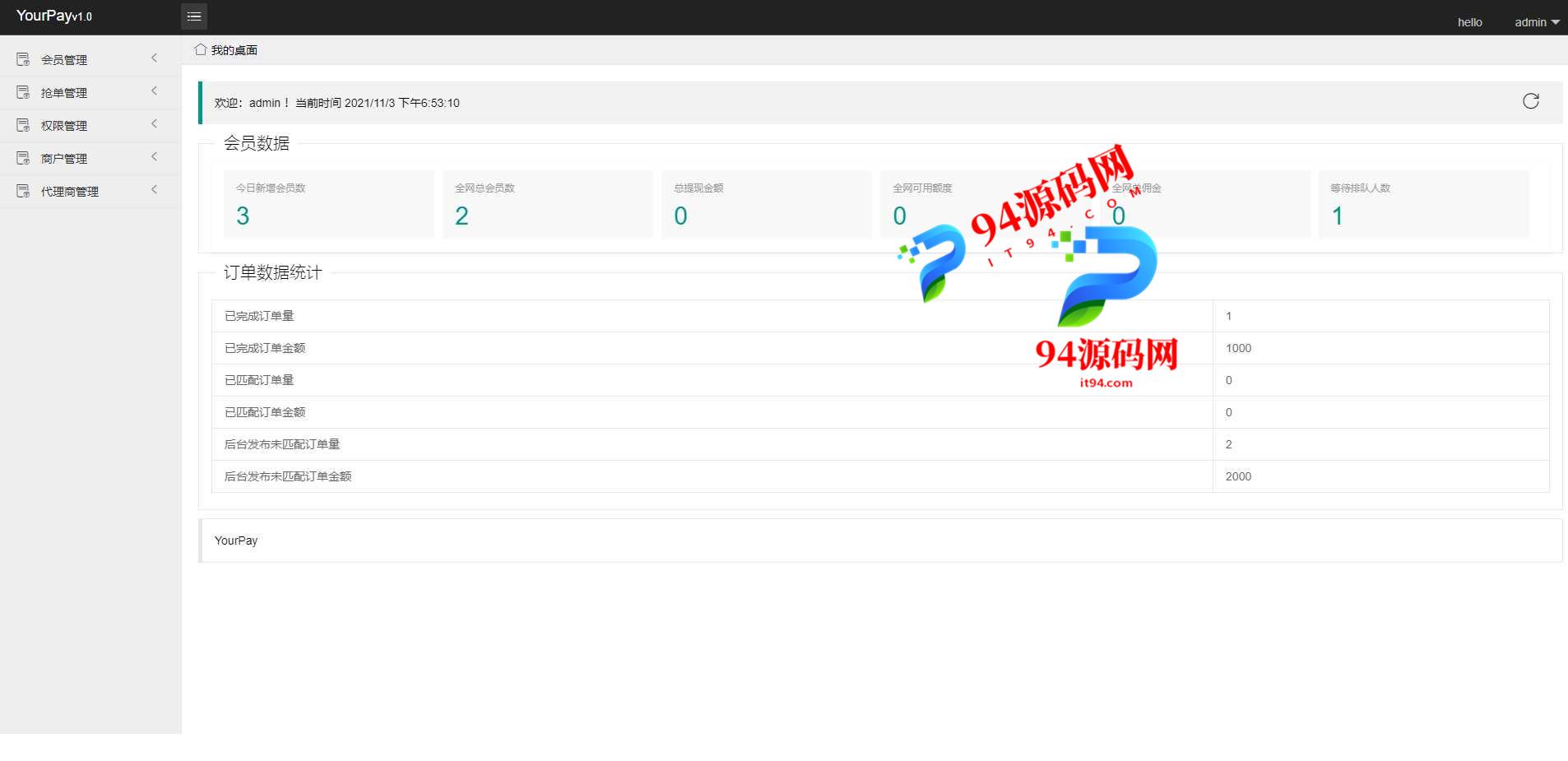Click the 全网总会员数 label

pyautogui.click(x=485, y=188)
